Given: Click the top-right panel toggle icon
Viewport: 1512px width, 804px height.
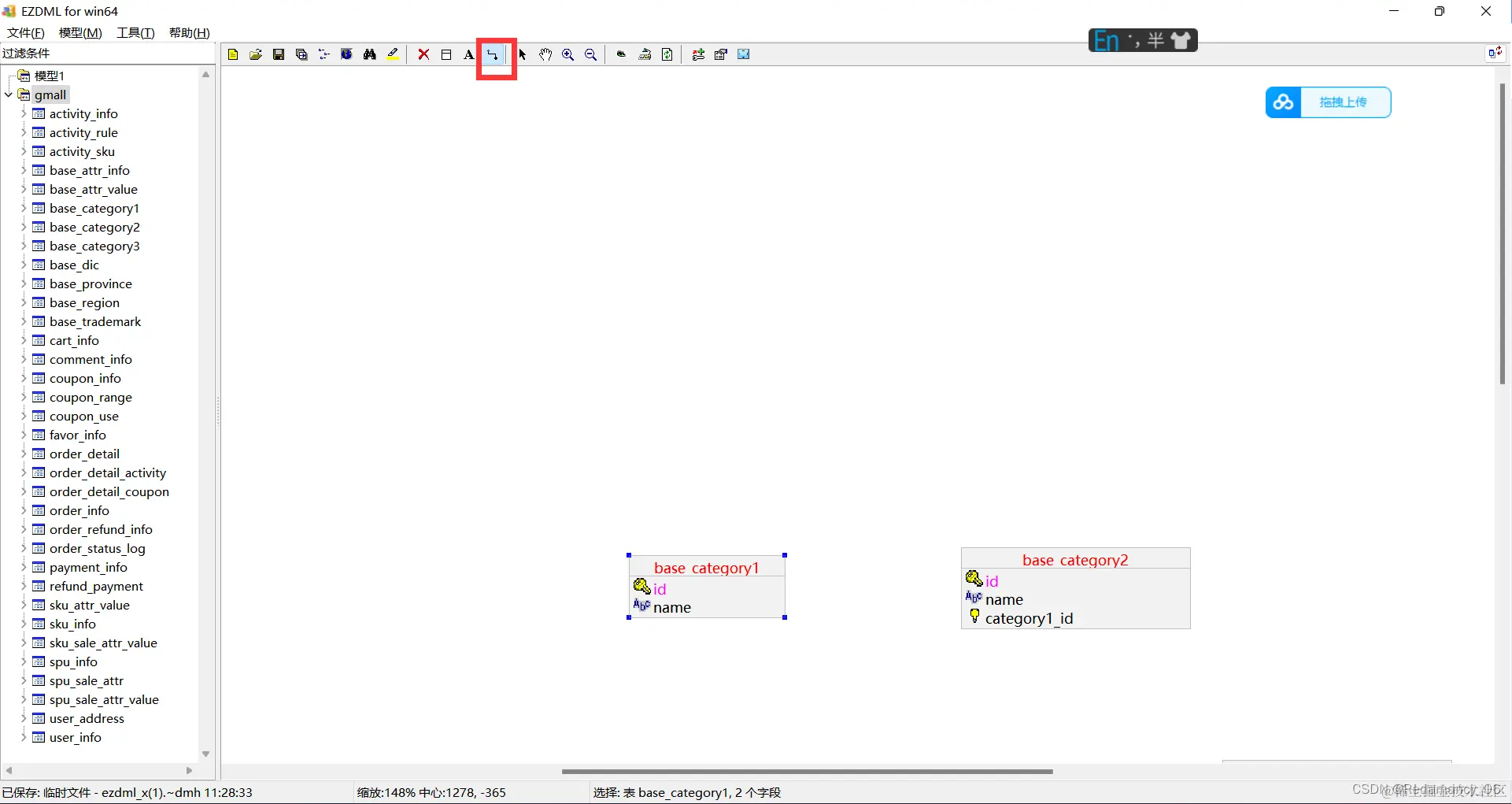Looking at the screenshot, I should [x=1495, y=53].
